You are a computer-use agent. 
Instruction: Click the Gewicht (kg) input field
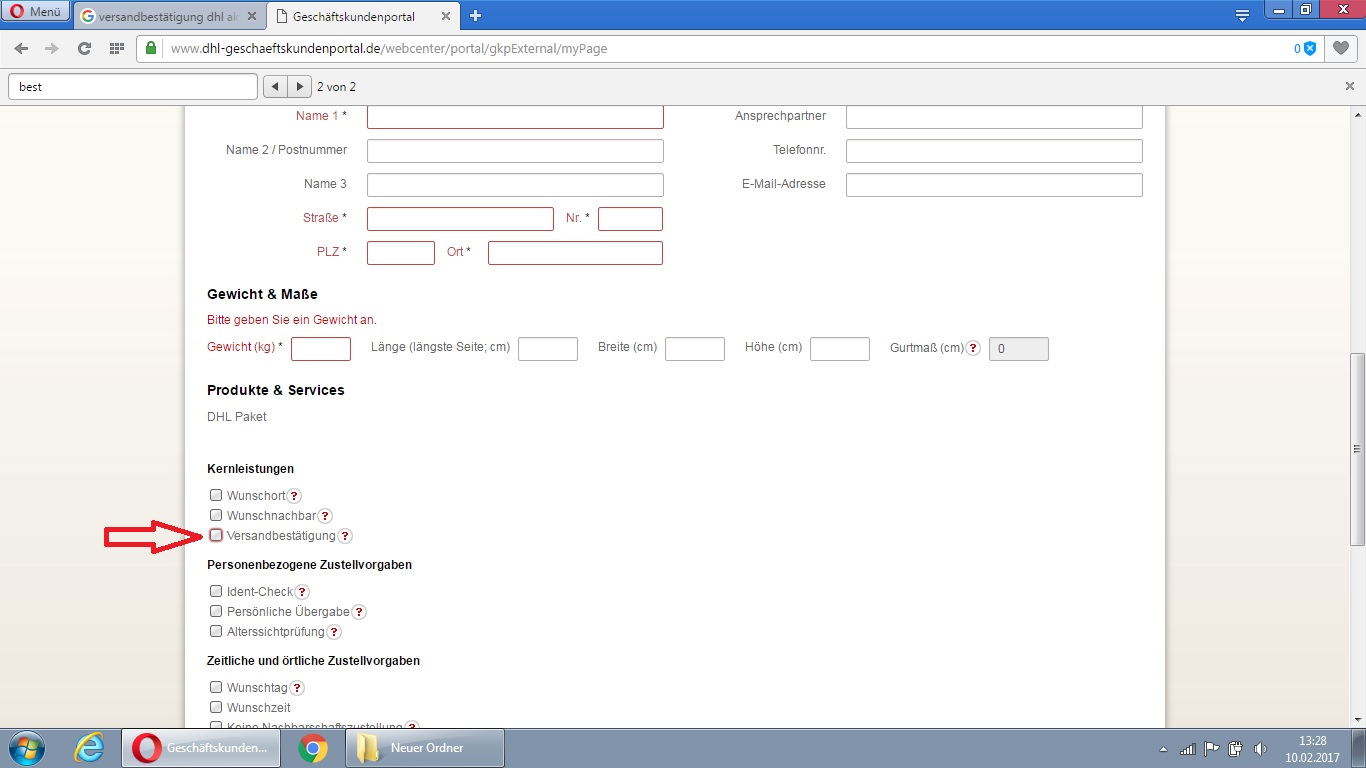pos(321,349)
